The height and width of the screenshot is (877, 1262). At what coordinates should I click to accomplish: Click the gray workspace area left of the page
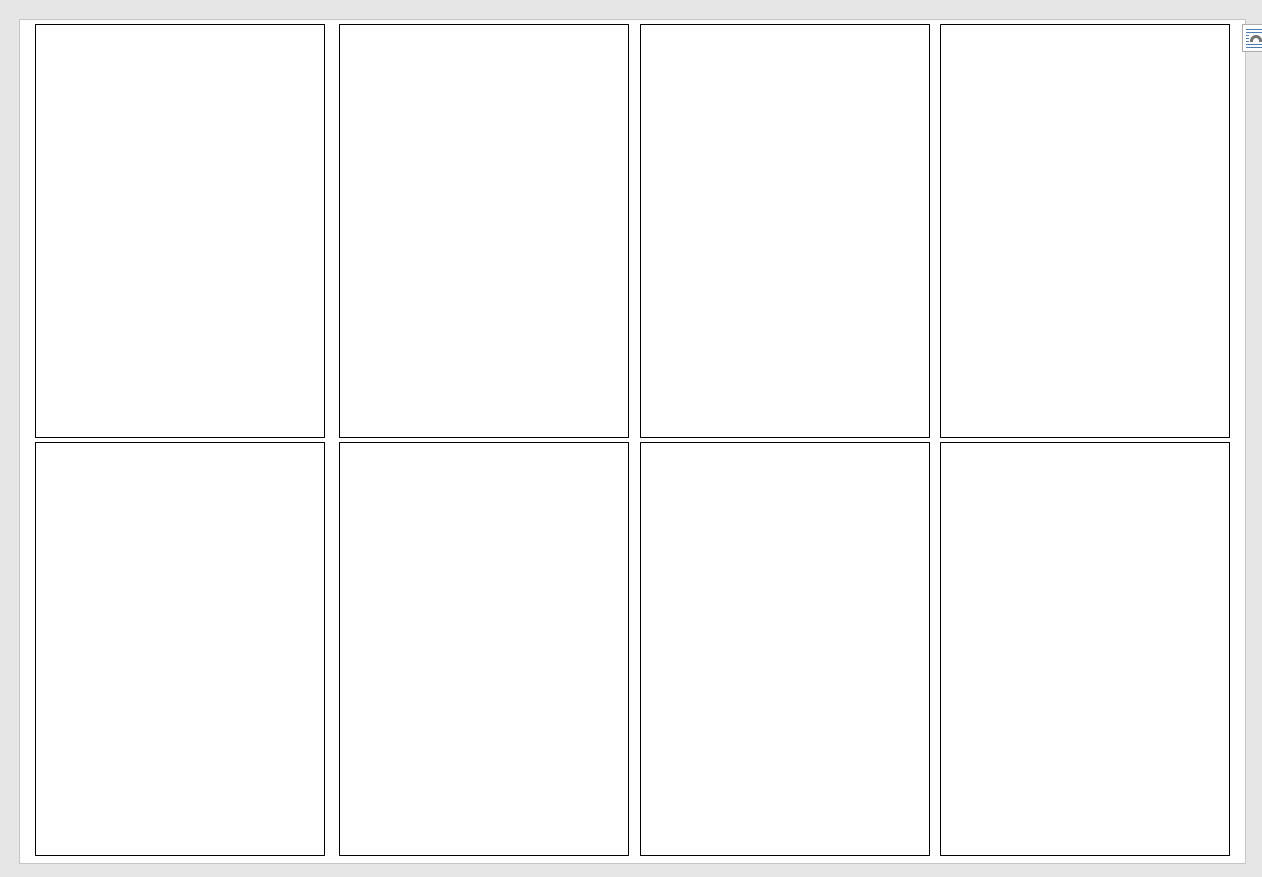pos(9,440)
